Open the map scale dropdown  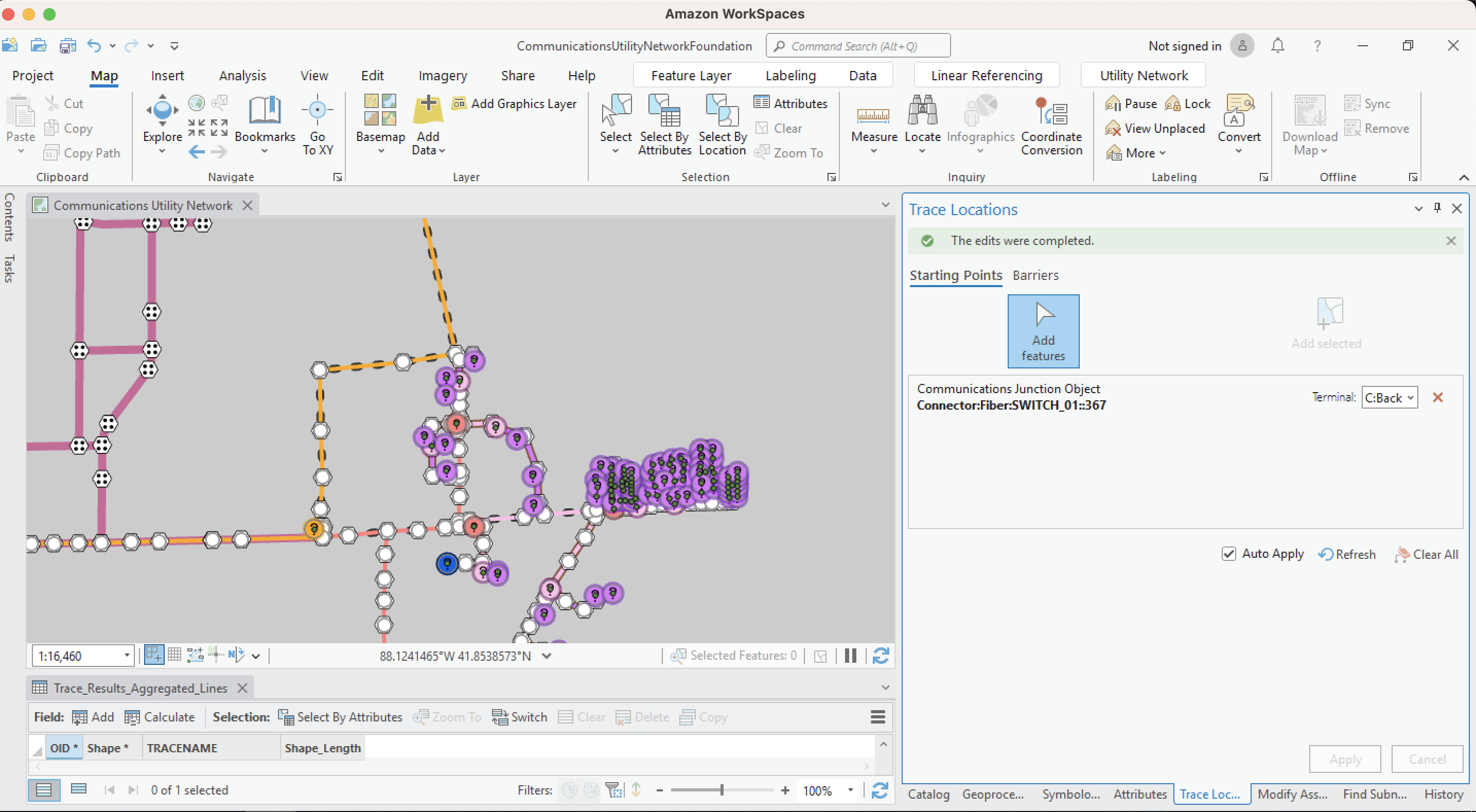click(127, 656)
